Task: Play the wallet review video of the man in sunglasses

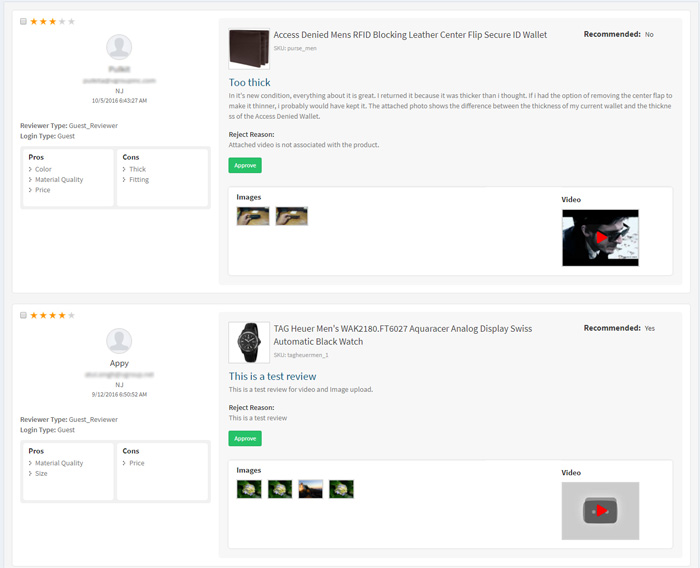Action: (x=600, y=238)
